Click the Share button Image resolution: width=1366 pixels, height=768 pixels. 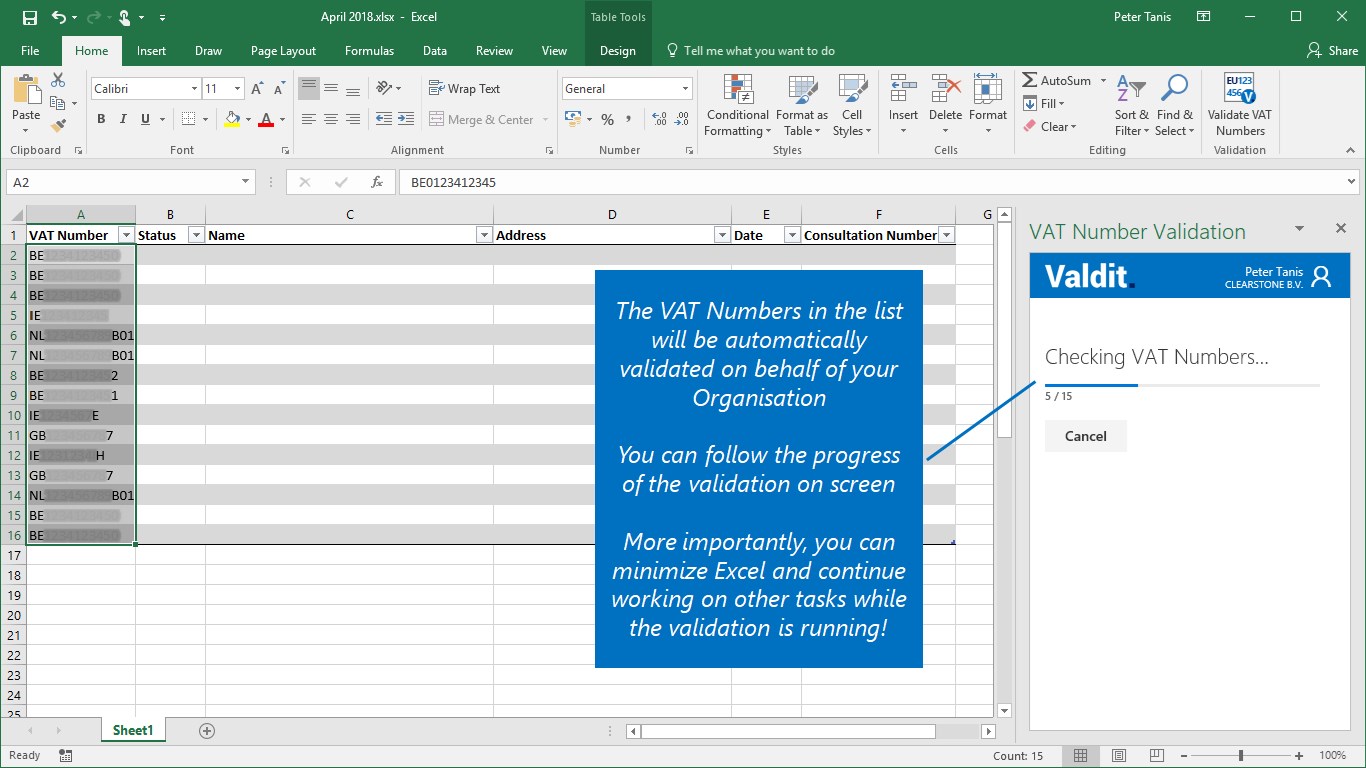pos(1332,51)
